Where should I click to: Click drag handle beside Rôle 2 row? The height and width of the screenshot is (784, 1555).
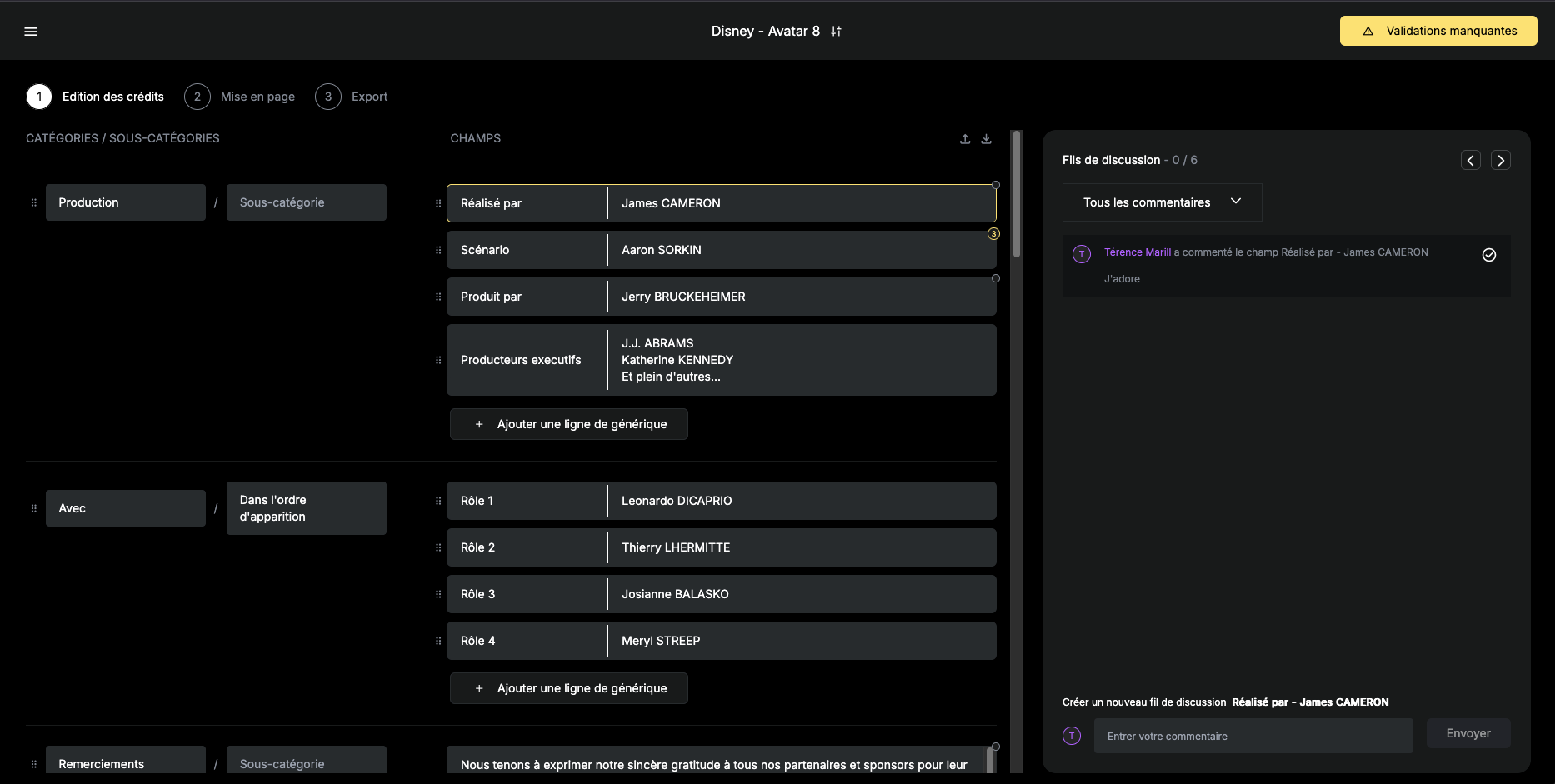pyautogui.click(x=438, y=548)
